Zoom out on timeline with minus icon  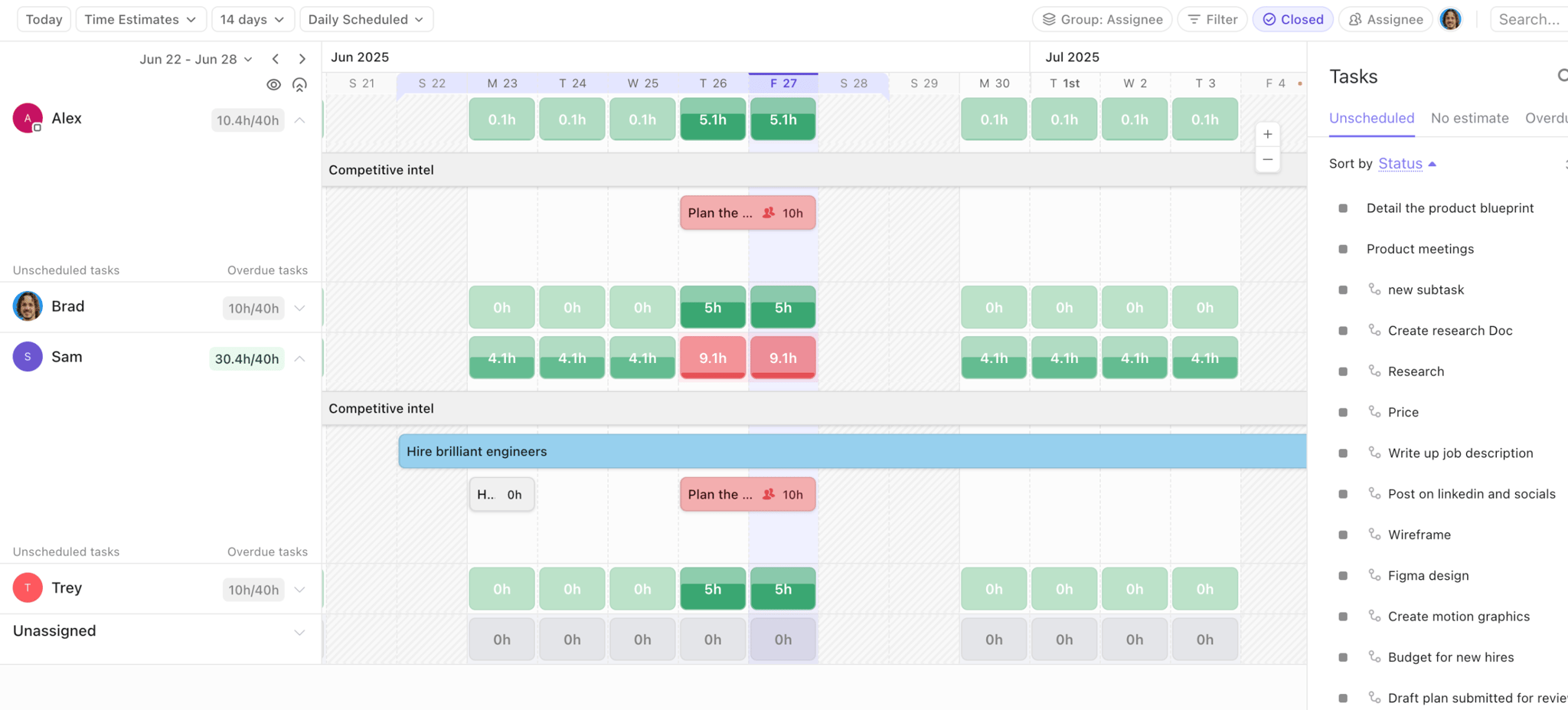pos(1268,159)
